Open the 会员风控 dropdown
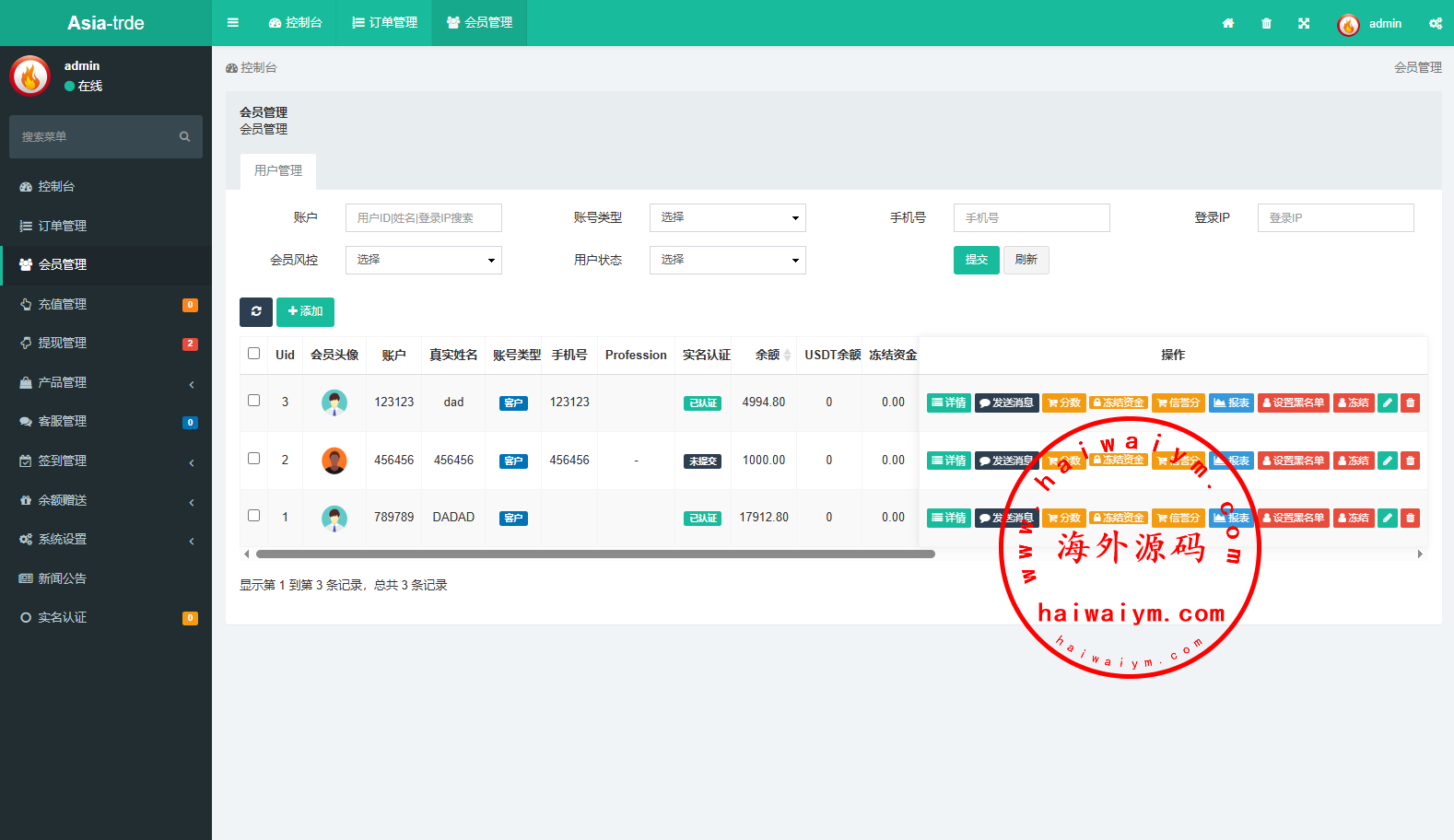Viewport: 1454px width, 840px height. point(424,260)
